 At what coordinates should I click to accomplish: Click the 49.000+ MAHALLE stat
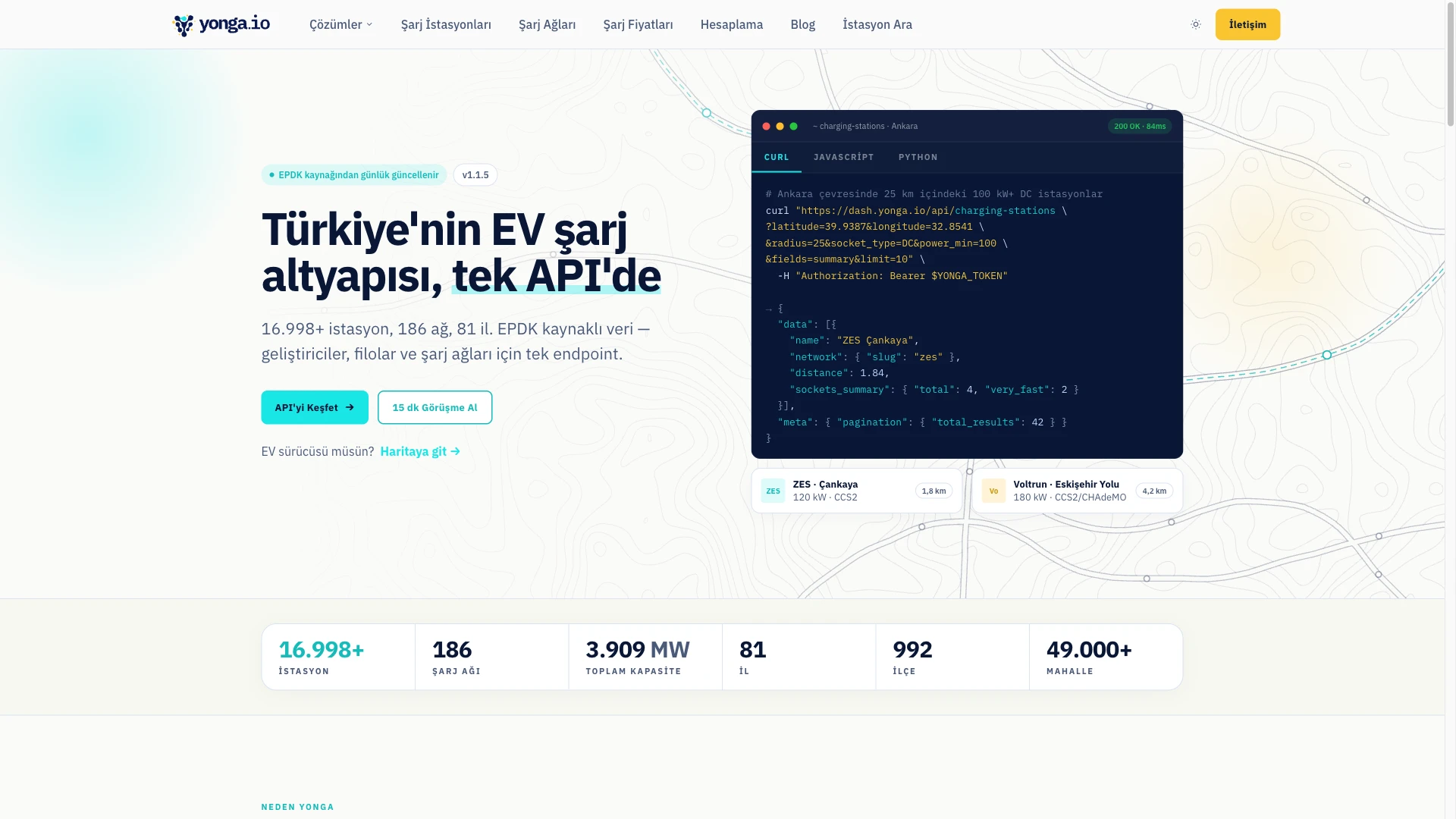(x=1106, y=657)
